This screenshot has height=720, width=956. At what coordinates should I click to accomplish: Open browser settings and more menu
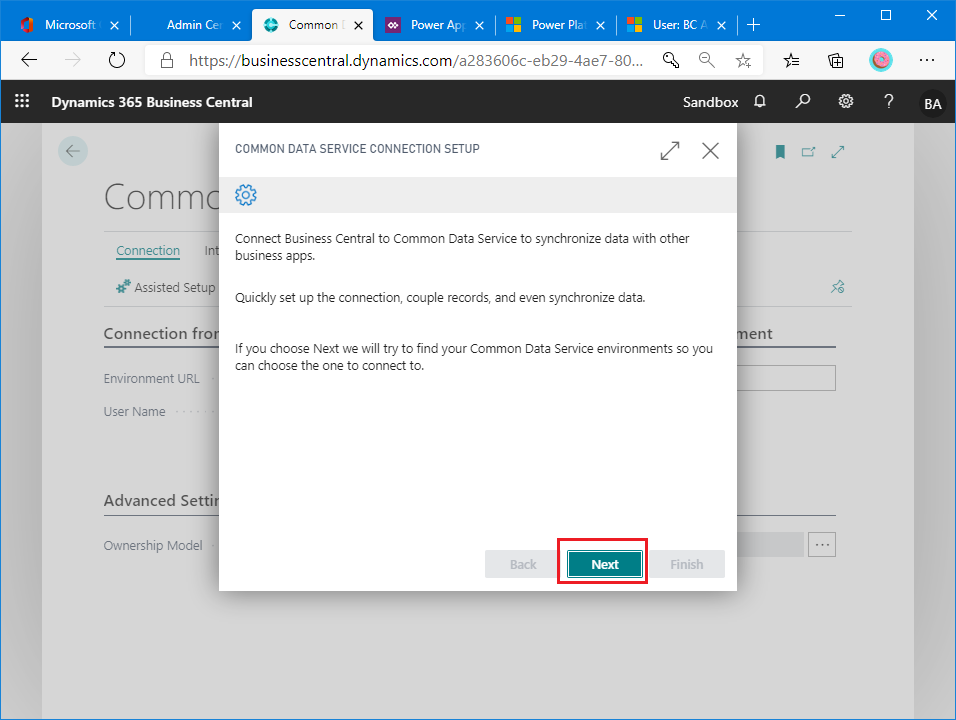927,60
